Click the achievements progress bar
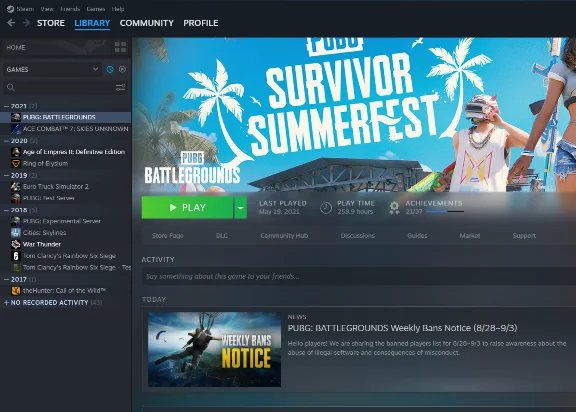This screenshot has height=412, width=576. tap(445, 212)
